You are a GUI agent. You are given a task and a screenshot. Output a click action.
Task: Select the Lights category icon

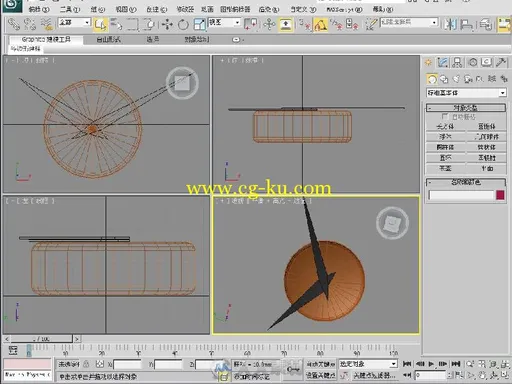pos(456,79)
